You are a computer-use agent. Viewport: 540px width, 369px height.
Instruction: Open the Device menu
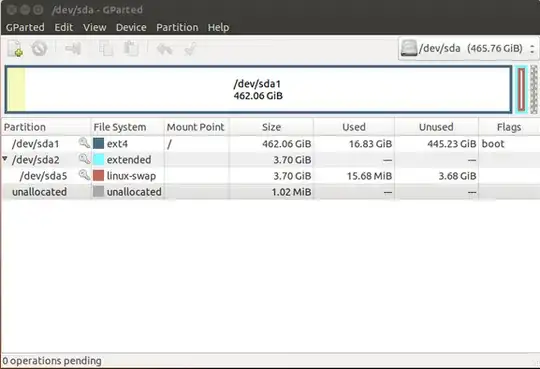131,27
